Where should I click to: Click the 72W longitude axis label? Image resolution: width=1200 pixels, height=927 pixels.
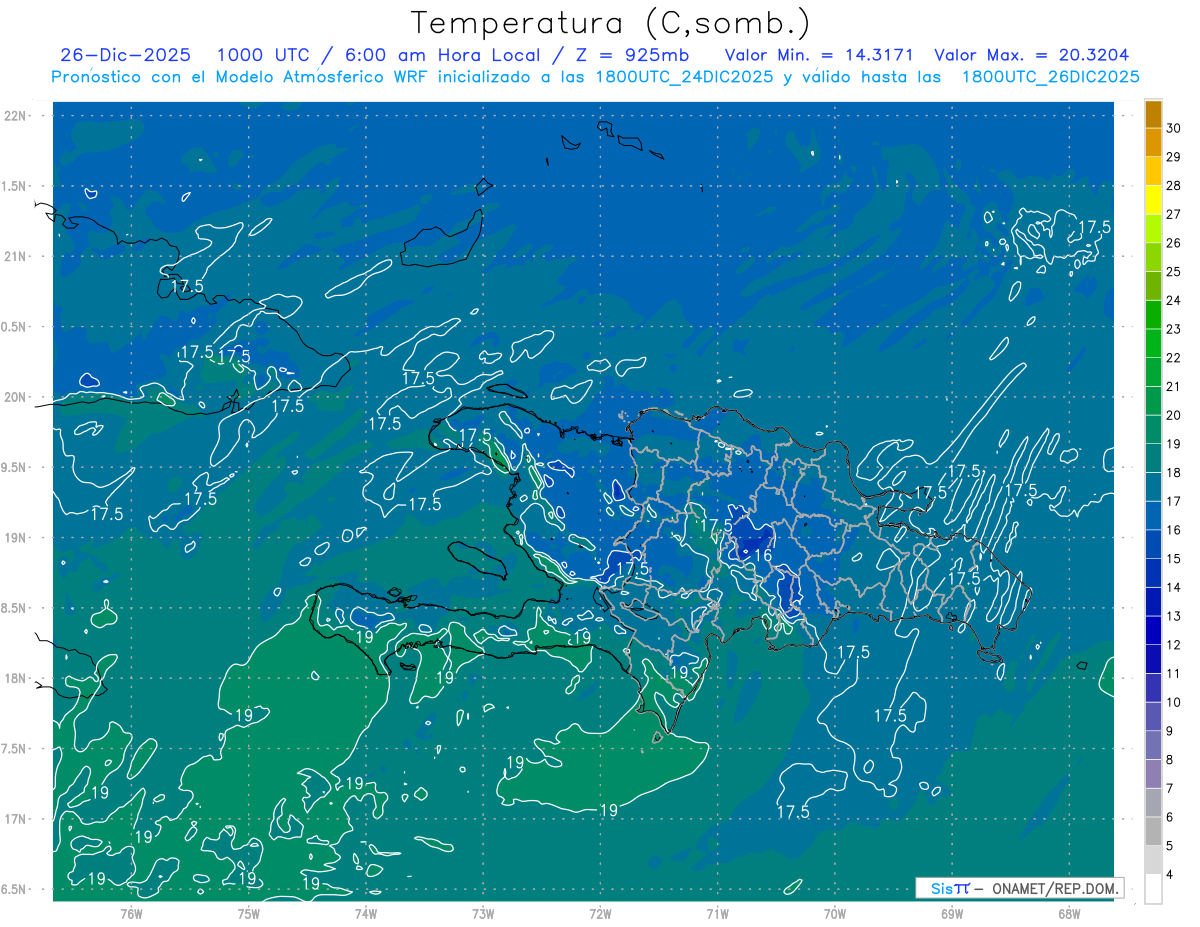click(601, 913)
